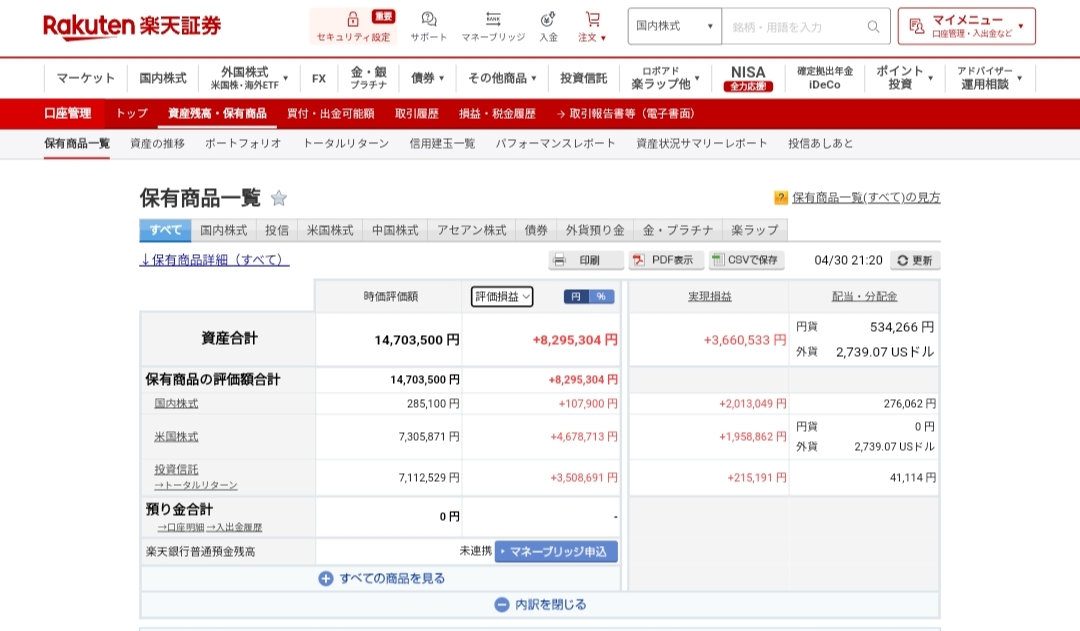Open the iDeCo nav item

[825, 78]
